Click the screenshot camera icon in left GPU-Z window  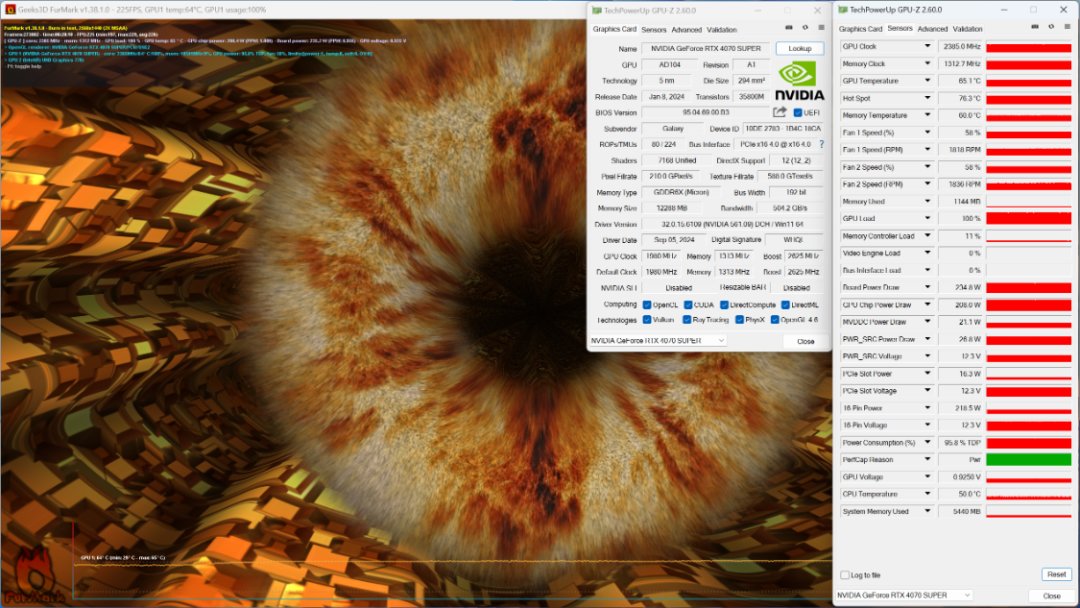point(789,28)
